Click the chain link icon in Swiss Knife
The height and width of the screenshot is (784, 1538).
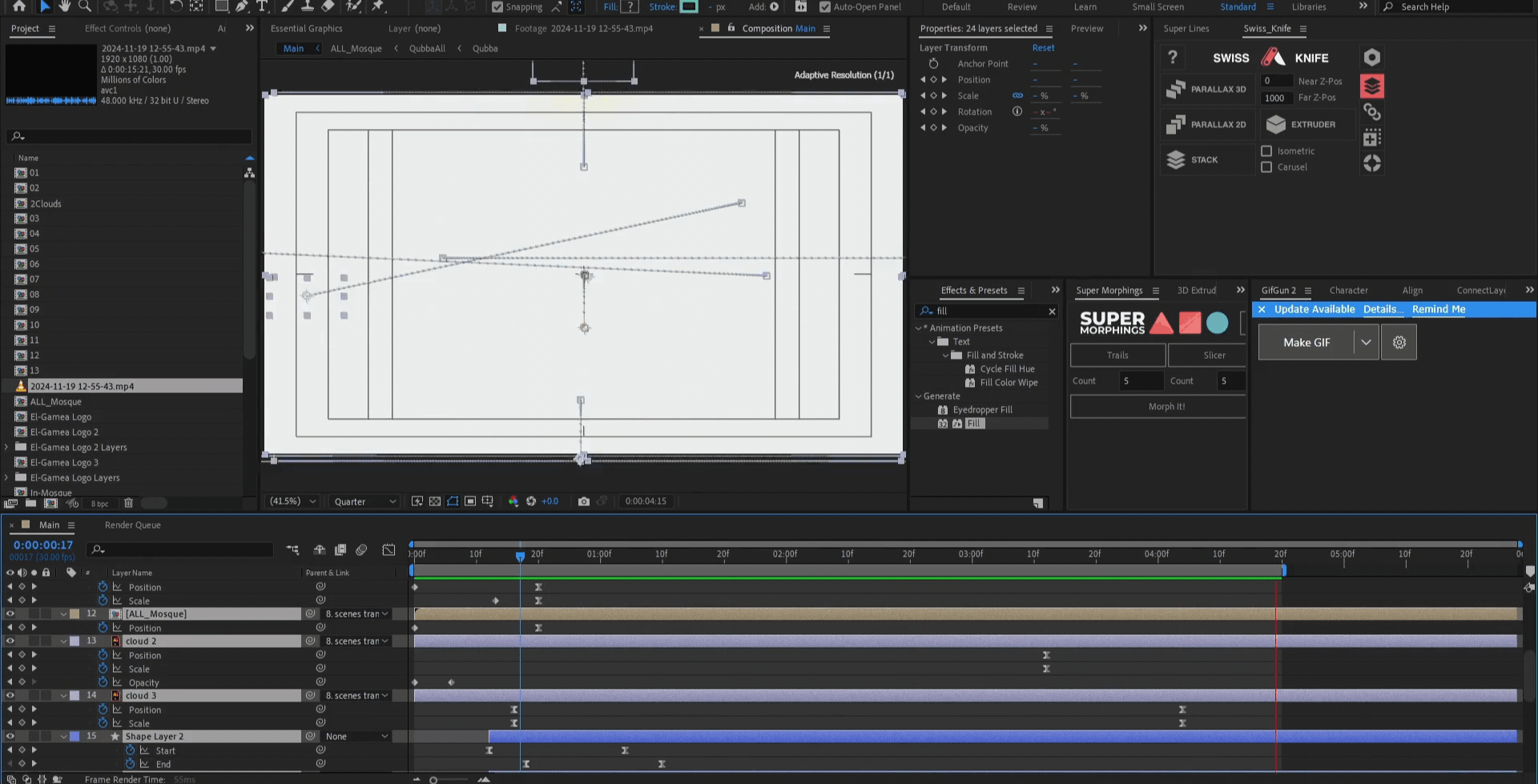(1372, 112)
